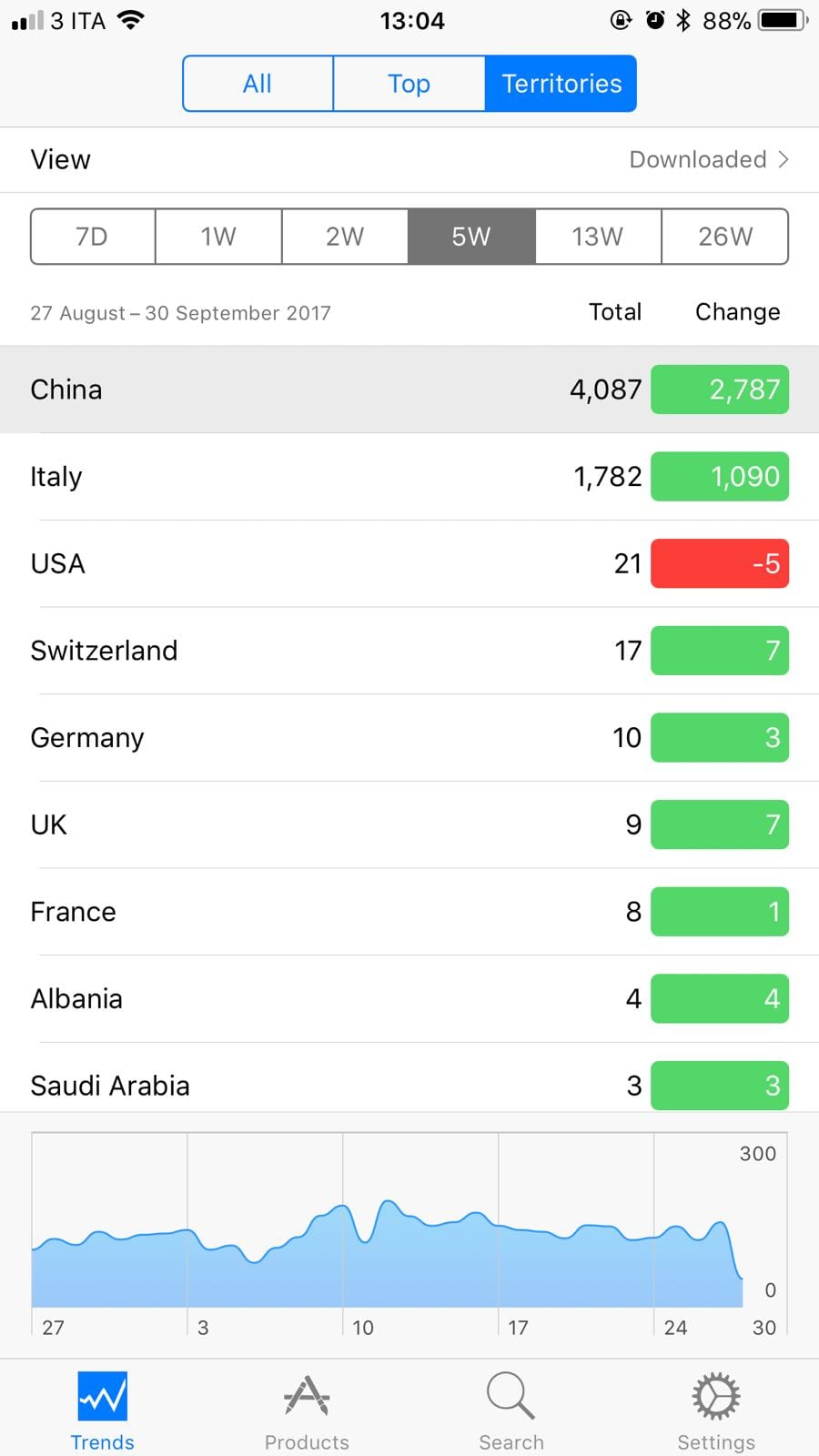Viewport: 819px width, 1456px height.
Task: Sort by the Change column header
Action: point(737,312)
